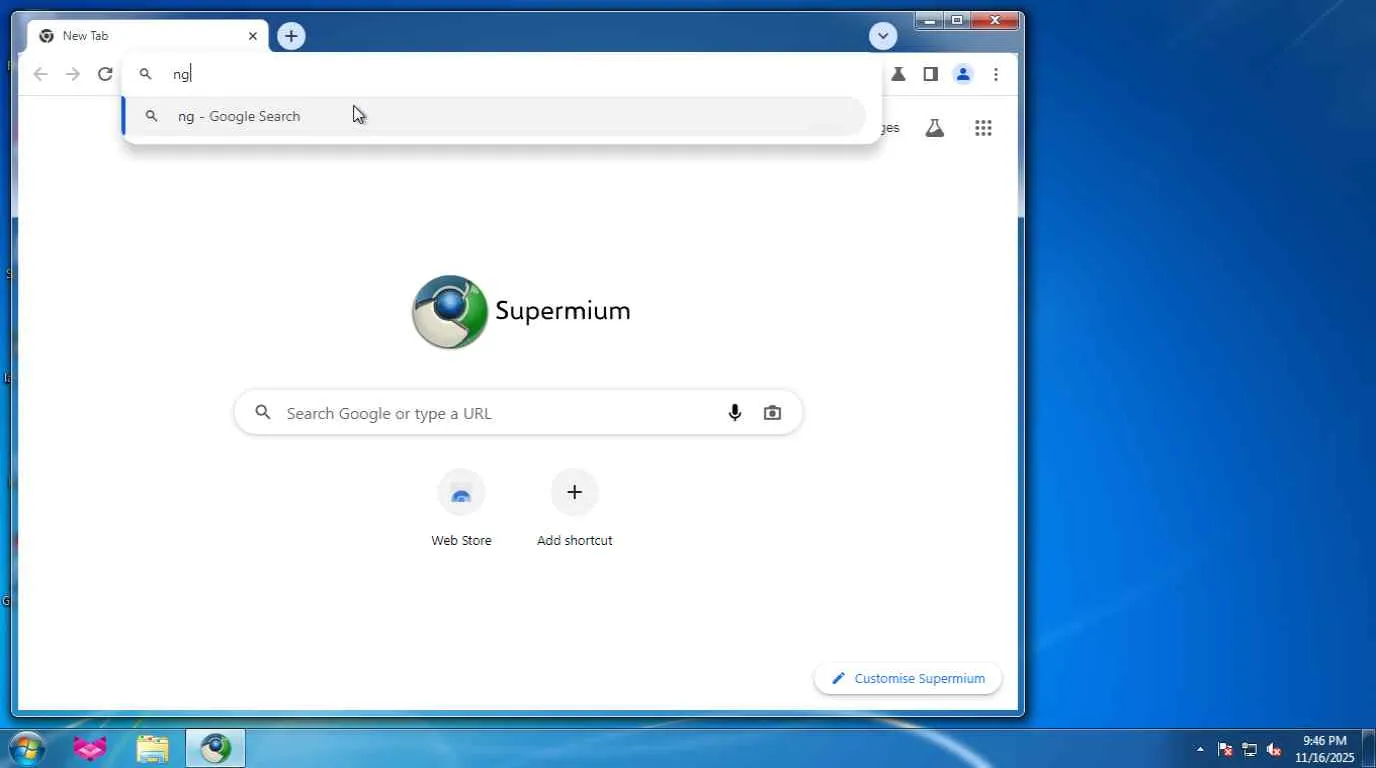The image size is (1376, 768).
Task: Choose the "ng - Google Search" suggestion
Action: click(x=494, y=116)
